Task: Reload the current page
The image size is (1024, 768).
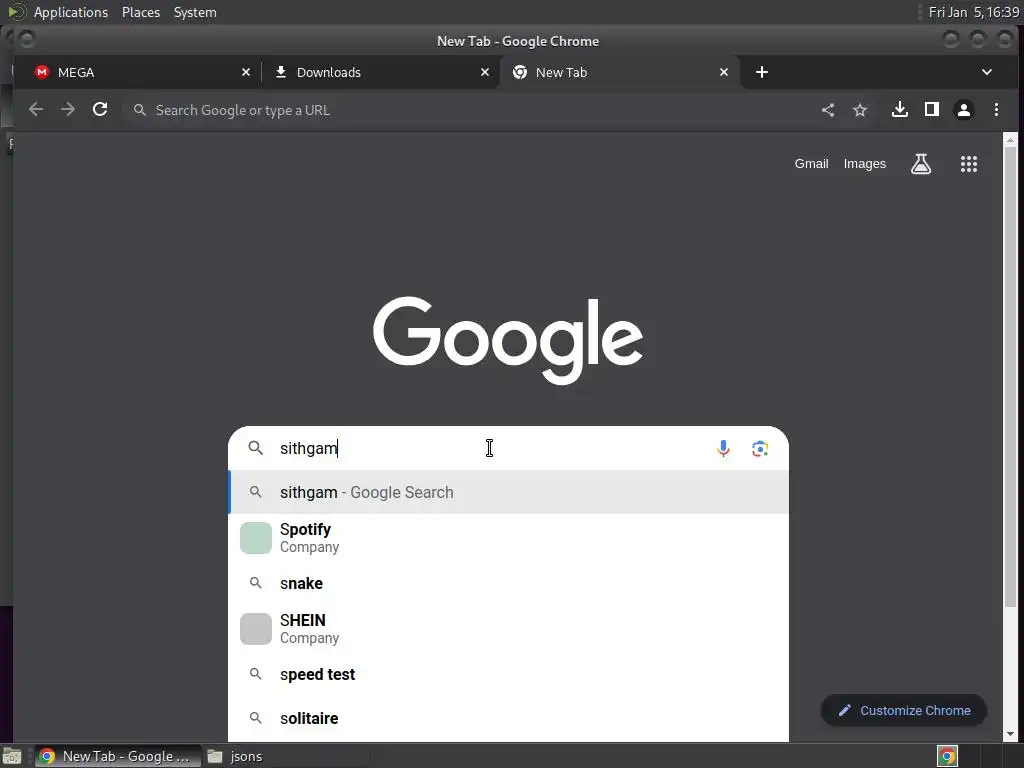Action: 100,110
